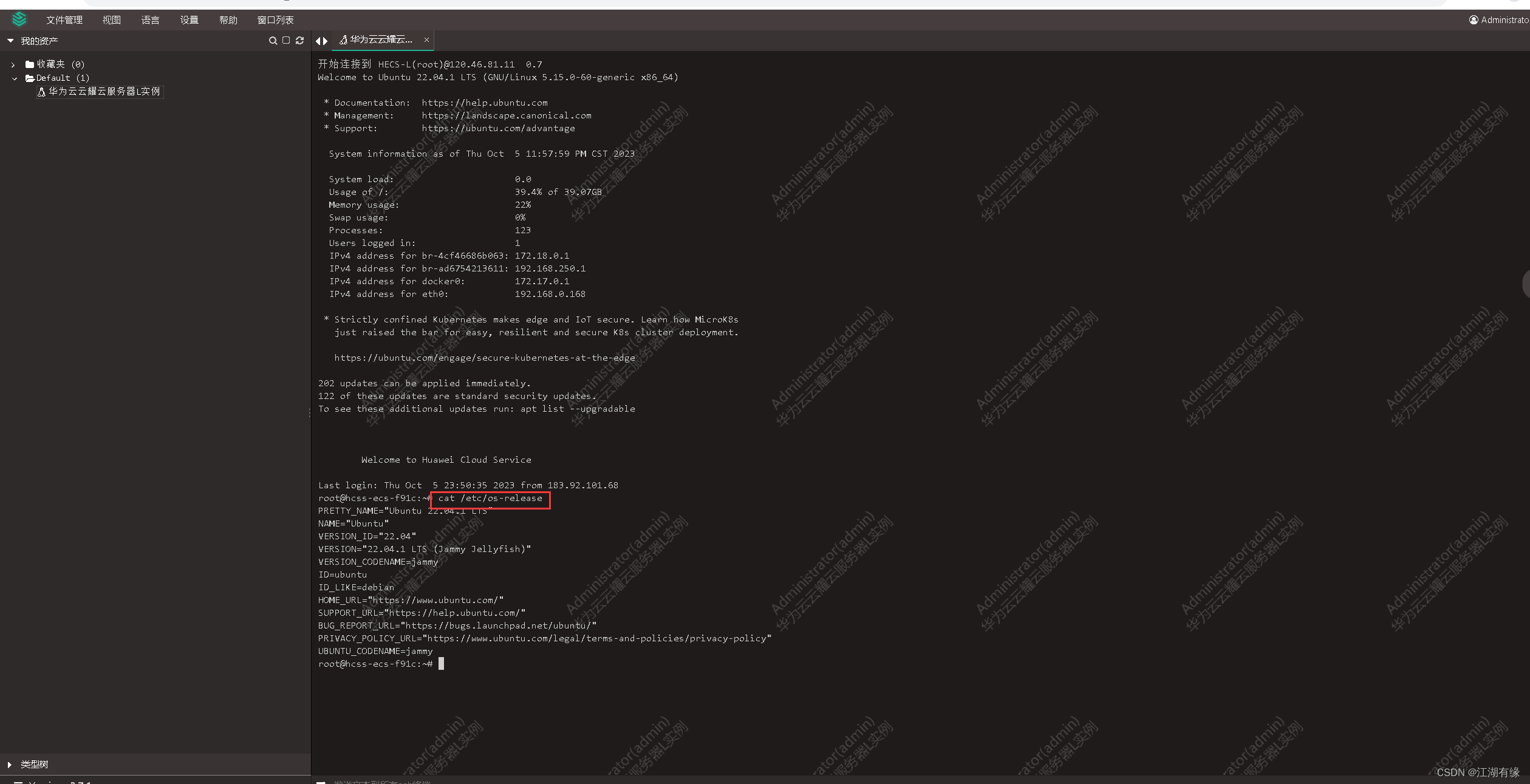Image resolution: width=1530 pixels, height=784 pixels.
Task: Go to next terminal tab with right arrow
Action: (x=326, y=41)
